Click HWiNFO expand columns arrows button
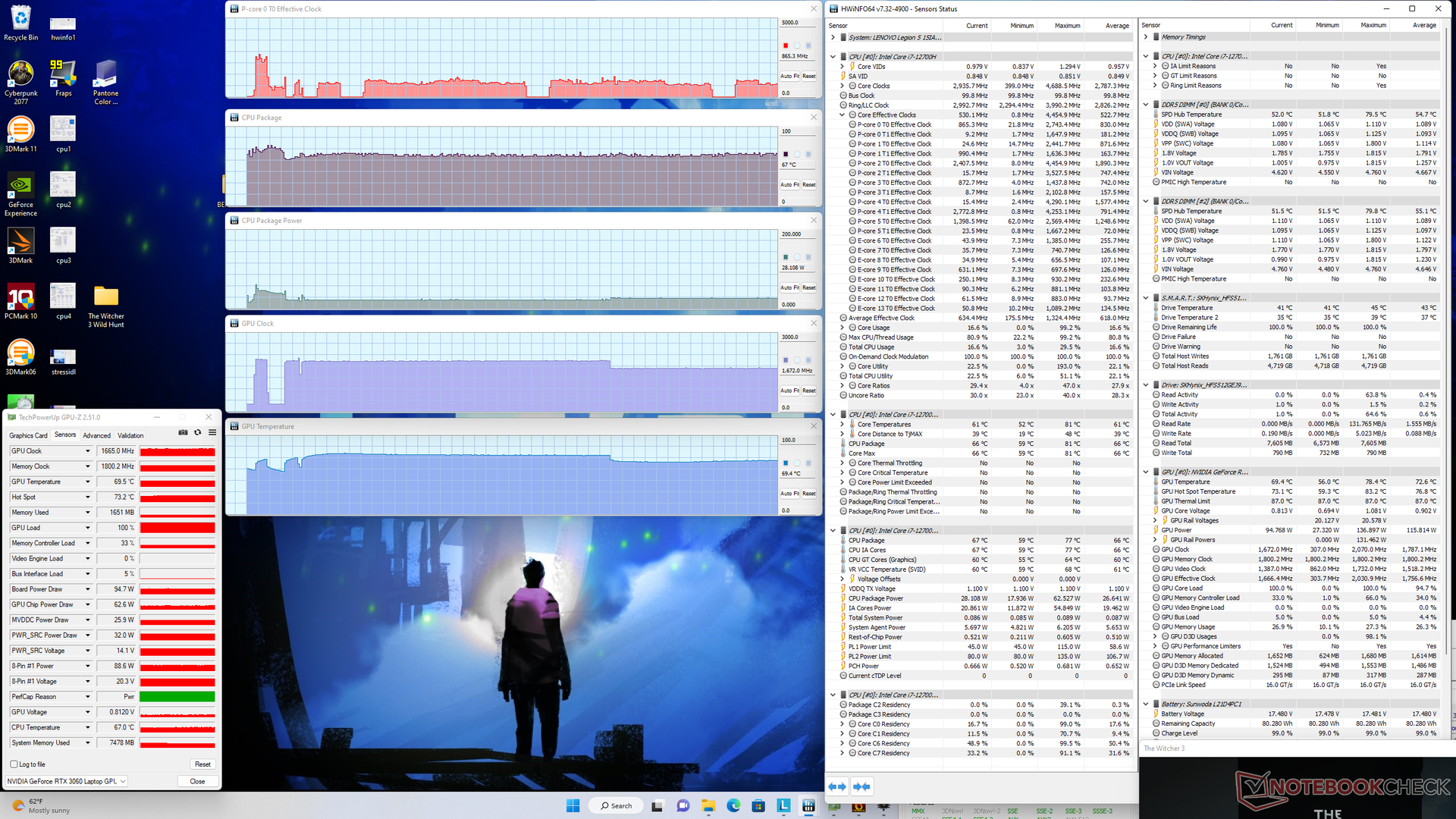The width and height of the screenshot is (1456, 819). tap(837, 786)
